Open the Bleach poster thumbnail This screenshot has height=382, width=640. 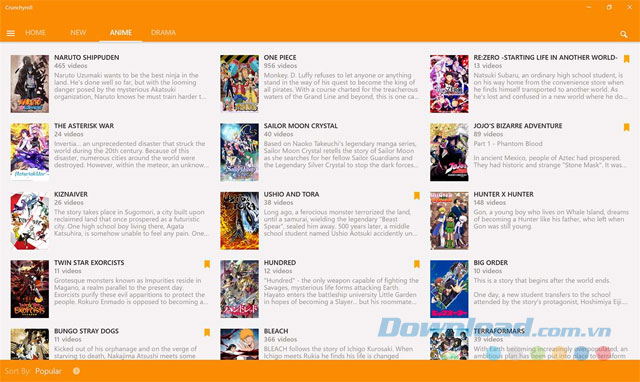tap(240, 344)
